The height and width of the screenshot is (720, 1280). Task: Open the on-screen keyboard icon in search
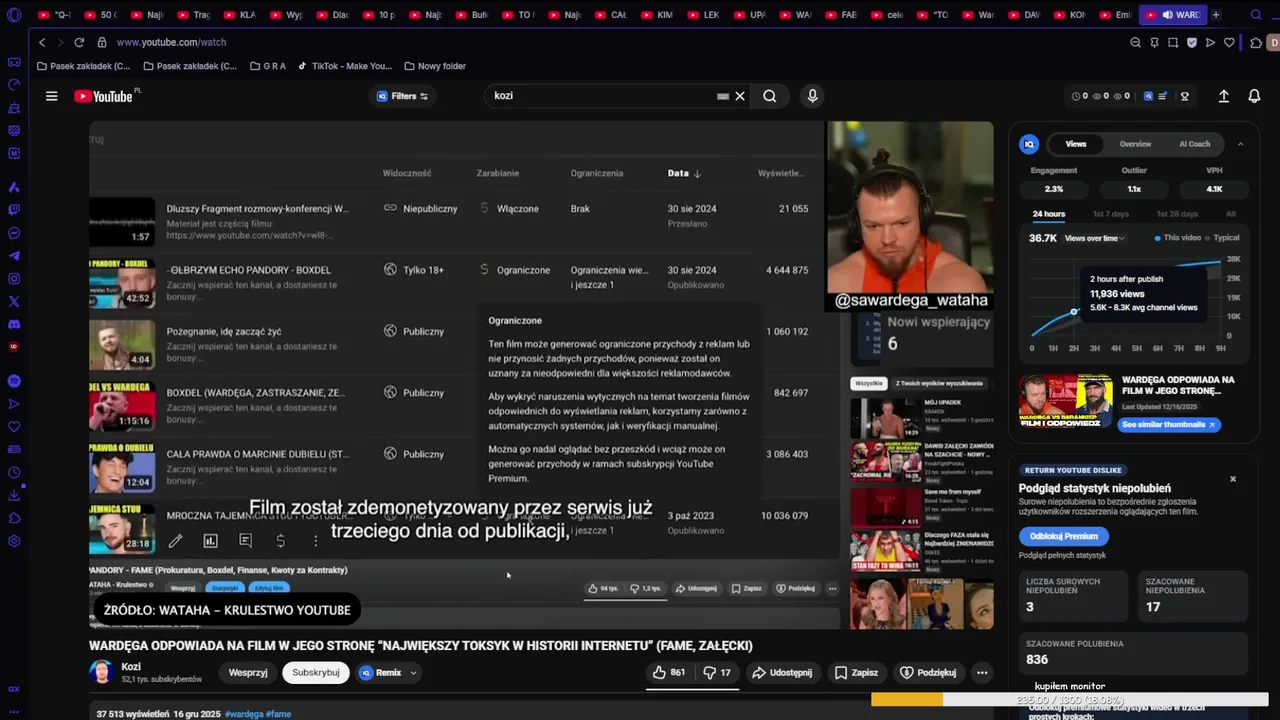tap(723, 96)
